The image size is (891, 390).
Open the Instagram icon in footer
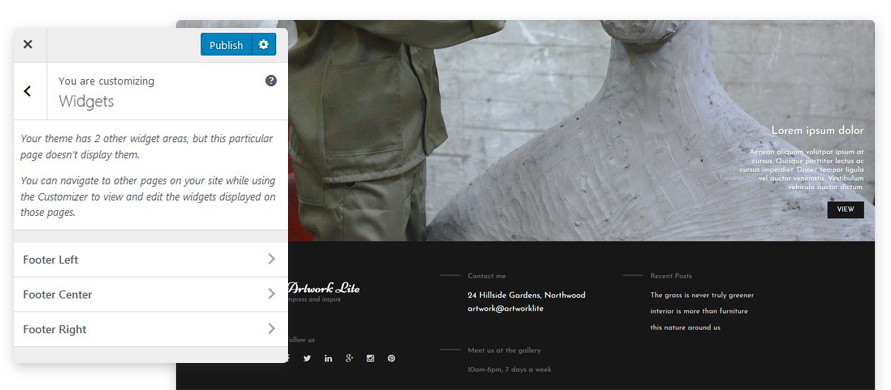(x=370, y=359)
